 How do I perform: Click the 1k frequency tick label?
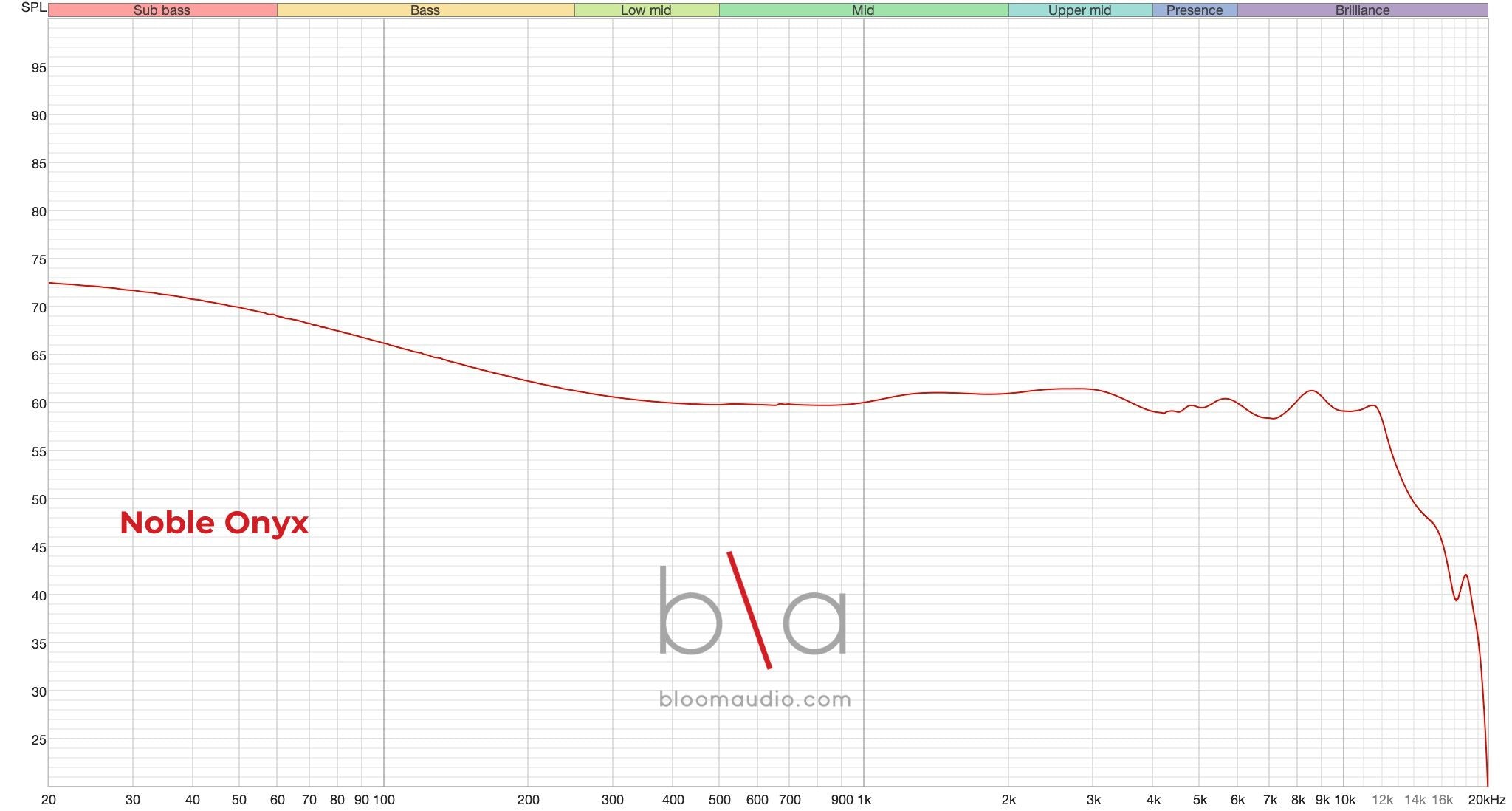point(865,800)
